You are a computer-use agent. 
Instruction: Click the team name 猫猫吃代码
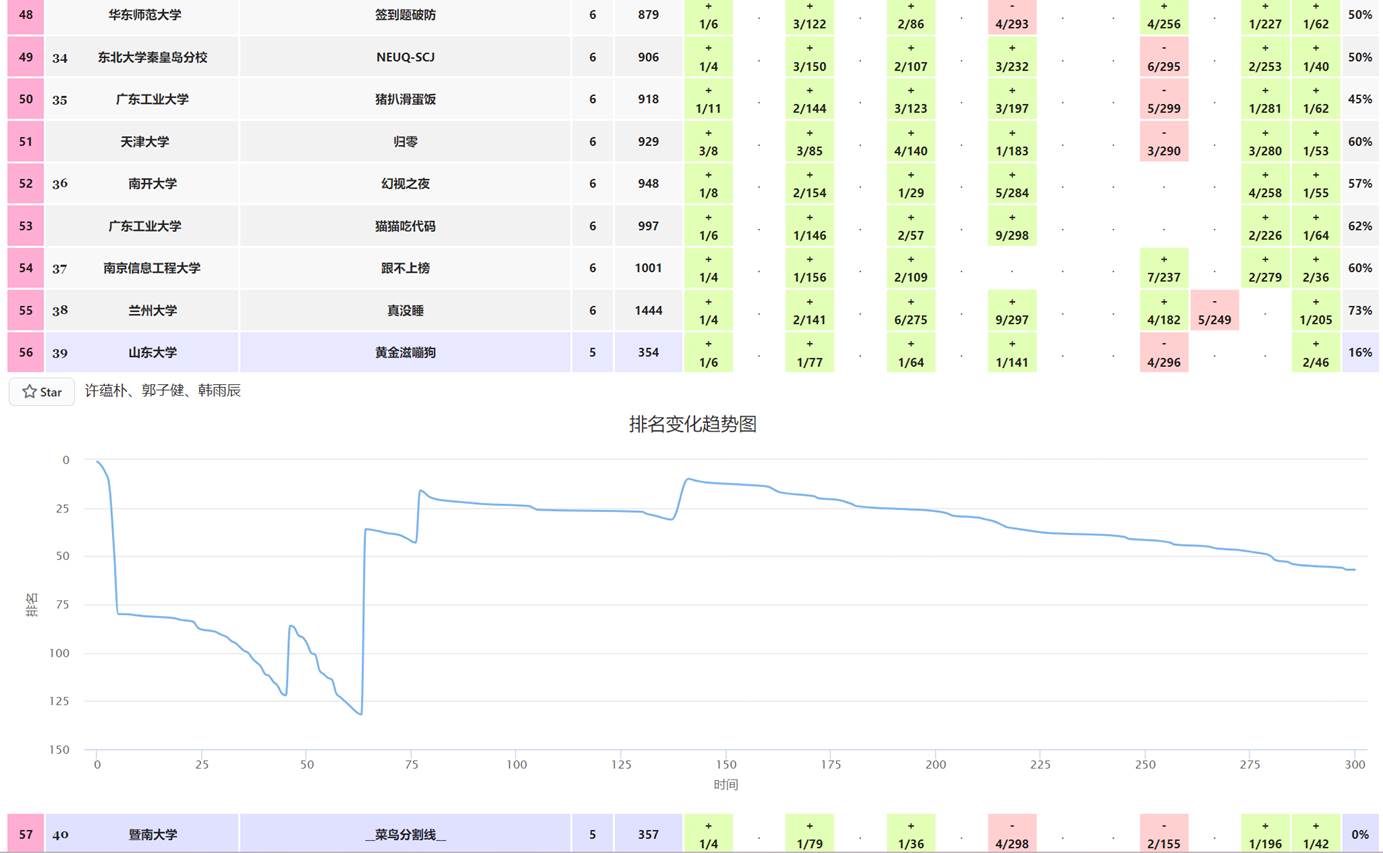click(405, 226)
